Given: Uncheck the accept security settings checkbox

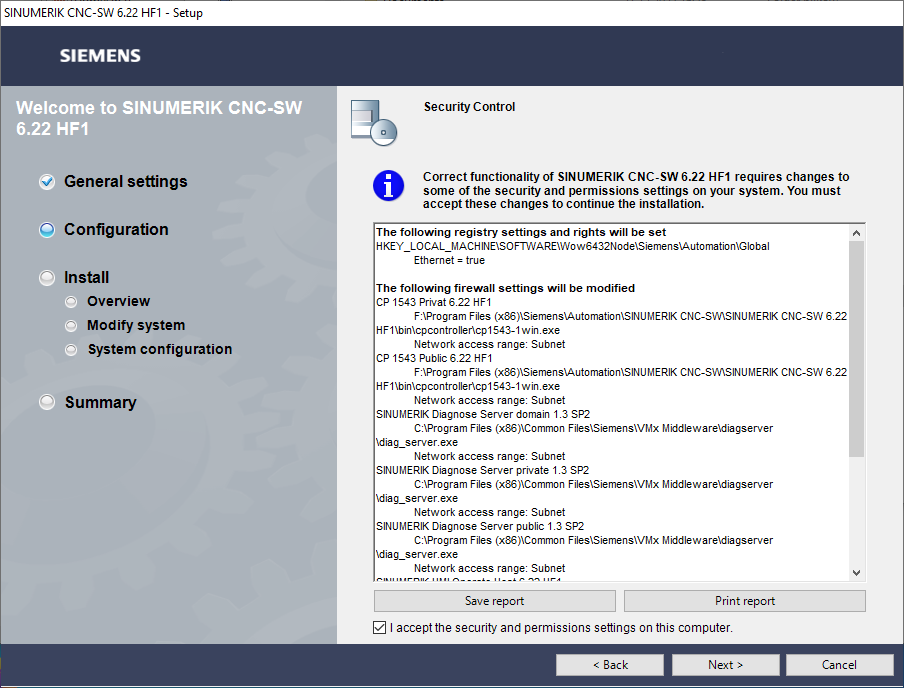Looking at the screenshot, I should point(379,628).
